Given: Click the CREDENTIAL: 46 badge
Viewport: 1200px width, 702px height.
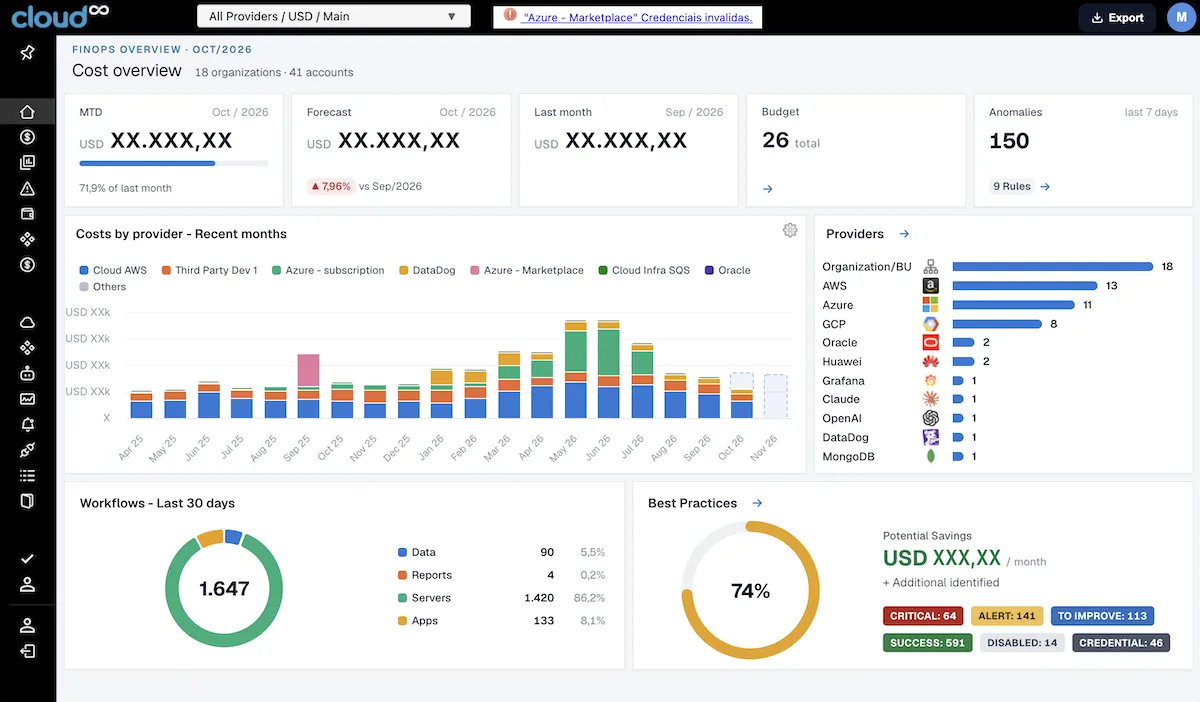Looking at the screenshot, I should click(x=1121, y=643).
